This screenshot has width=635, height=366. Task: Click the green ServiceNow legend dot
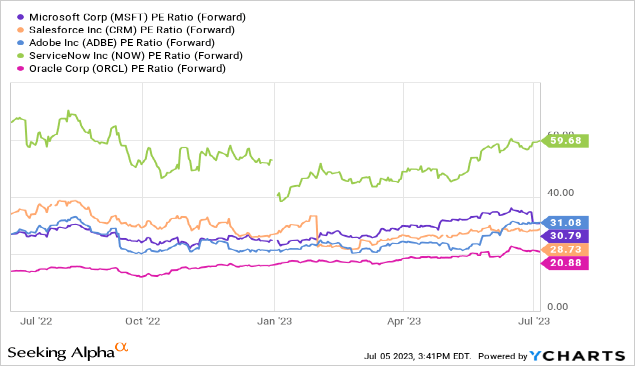tap(20, 56)
